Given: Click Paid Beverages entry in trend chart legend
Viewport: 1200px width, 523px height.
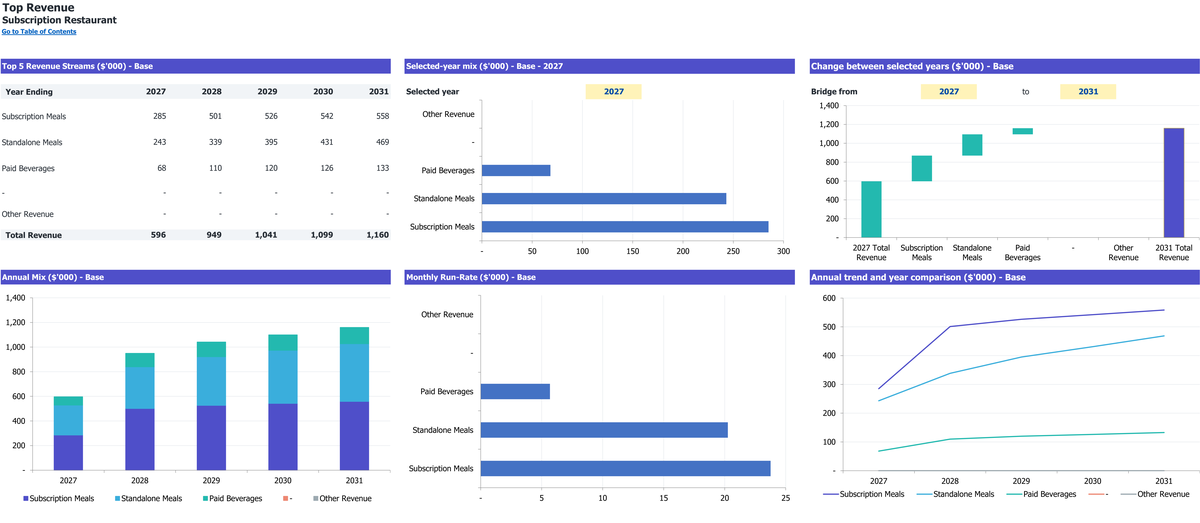Looking at the screenshot, I should 1040,494.
